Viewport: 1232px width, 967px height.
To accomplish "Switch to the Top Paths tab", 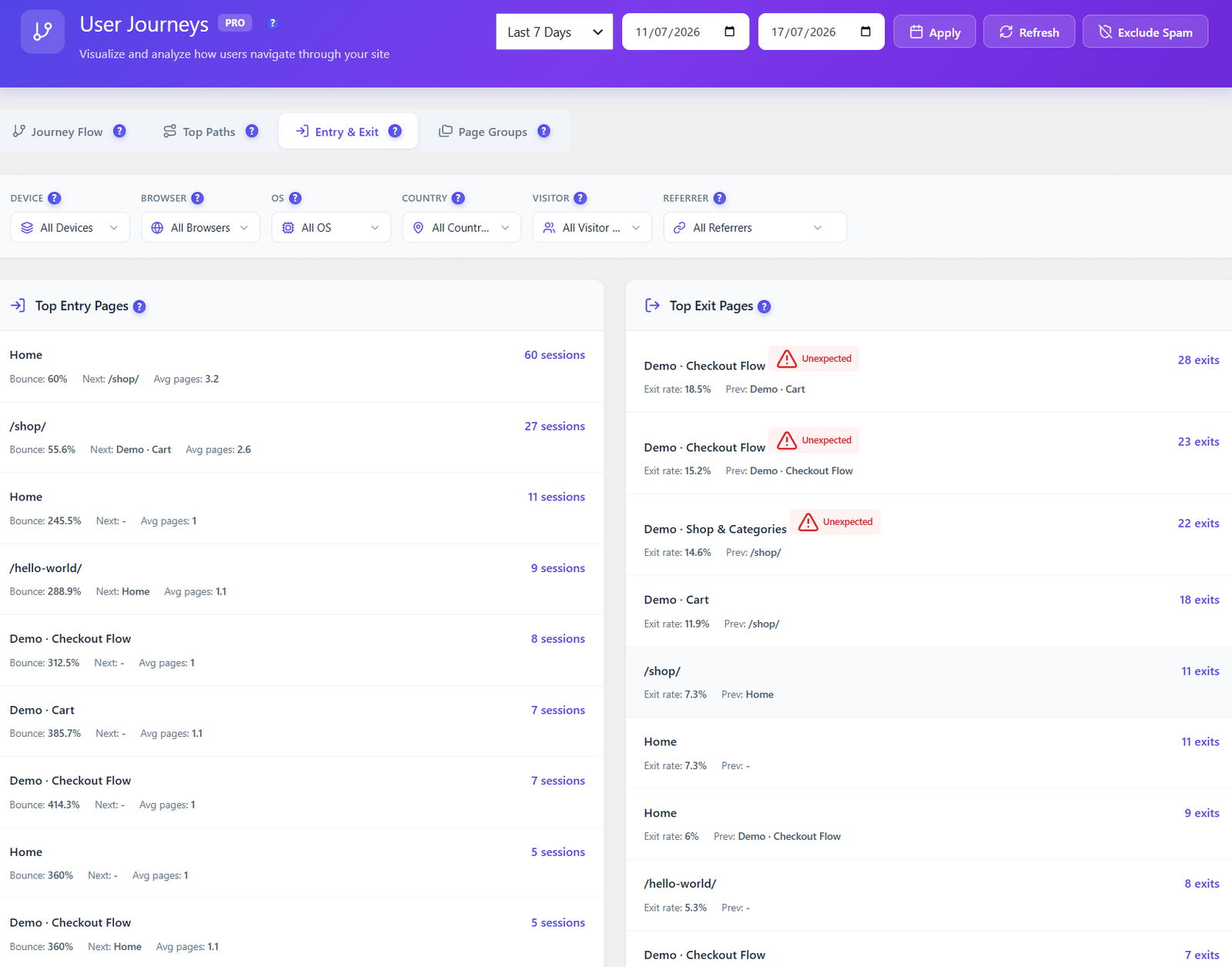I will coord(210,132).
